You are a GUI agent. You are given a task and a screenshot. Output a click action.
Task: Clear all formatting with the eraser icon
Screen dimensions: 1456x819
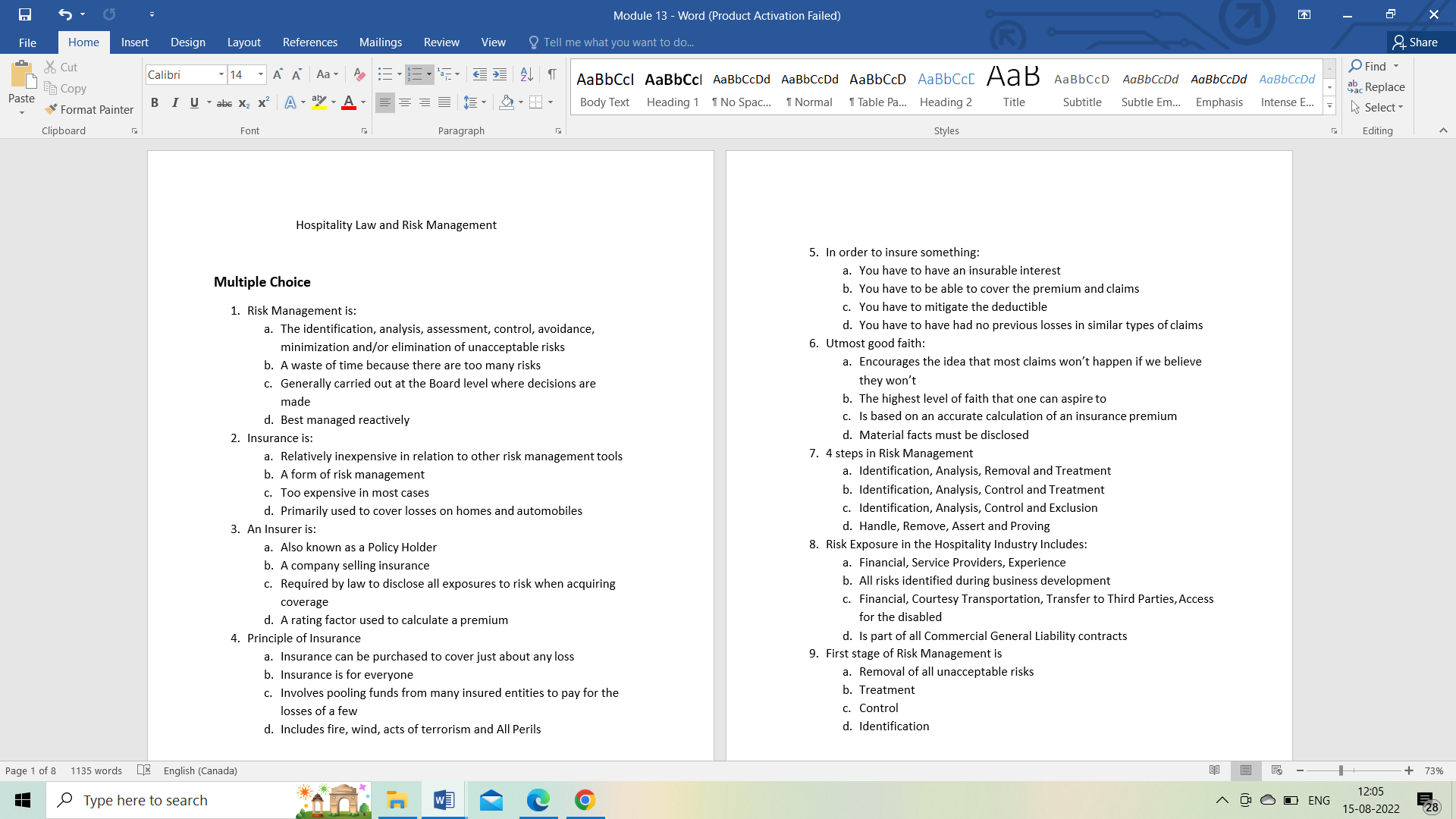359,74
